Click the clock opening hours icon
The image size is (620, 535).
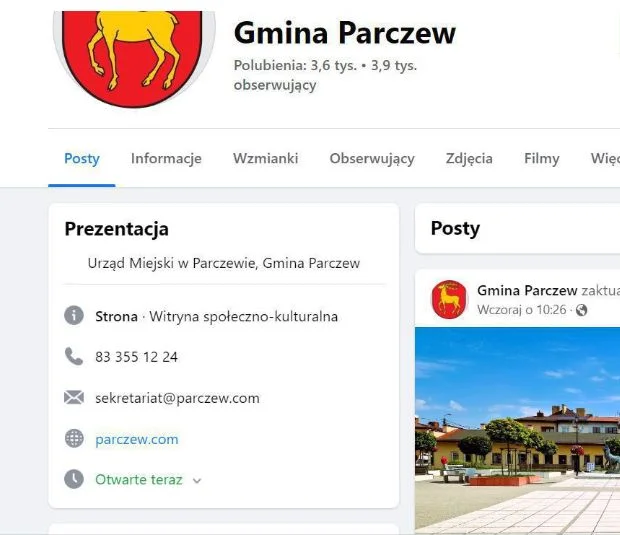click(x=74, y=479)
